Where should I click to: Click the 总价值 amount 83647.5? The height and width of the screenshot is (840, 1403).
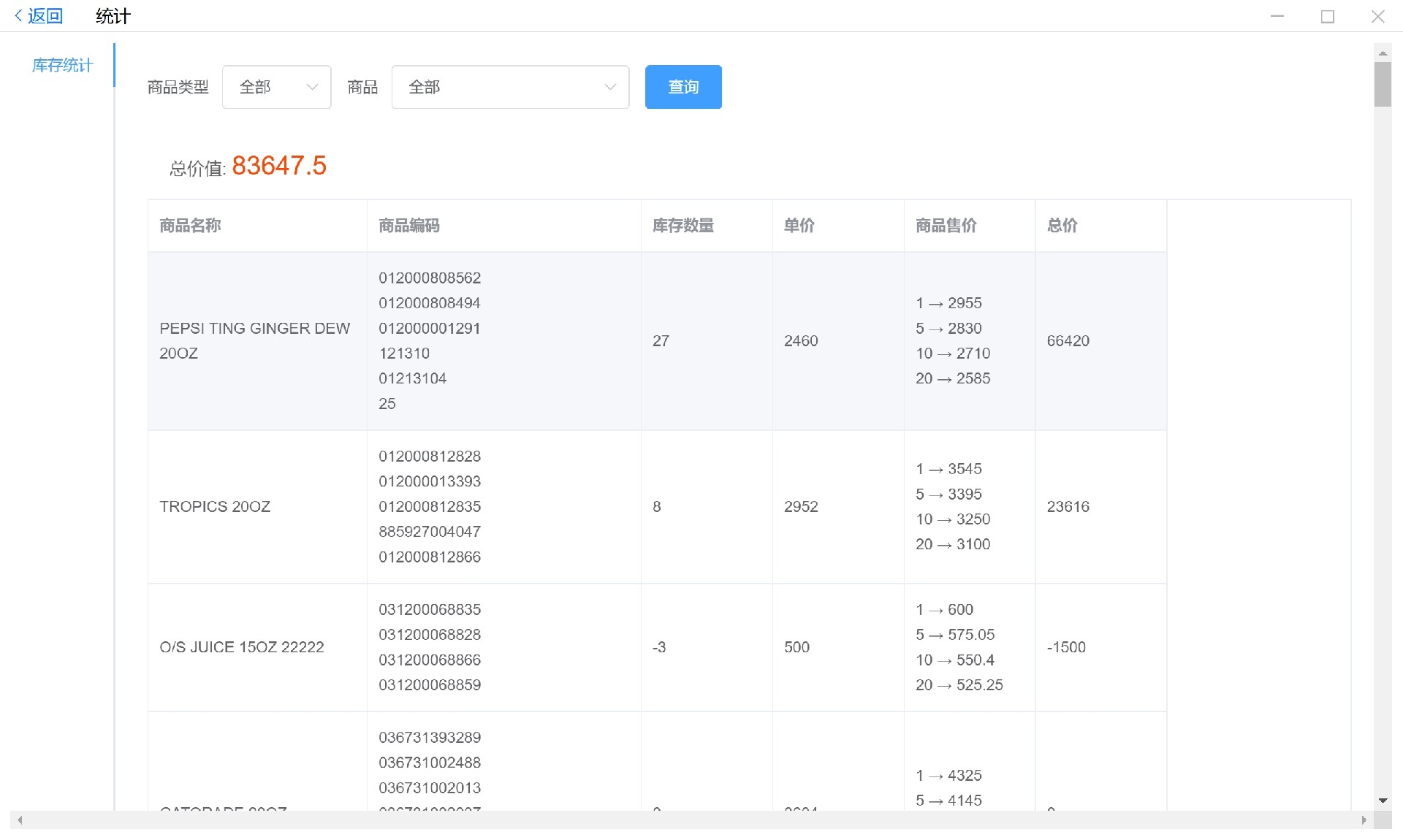pyautogui.click(x=278, y=166)
